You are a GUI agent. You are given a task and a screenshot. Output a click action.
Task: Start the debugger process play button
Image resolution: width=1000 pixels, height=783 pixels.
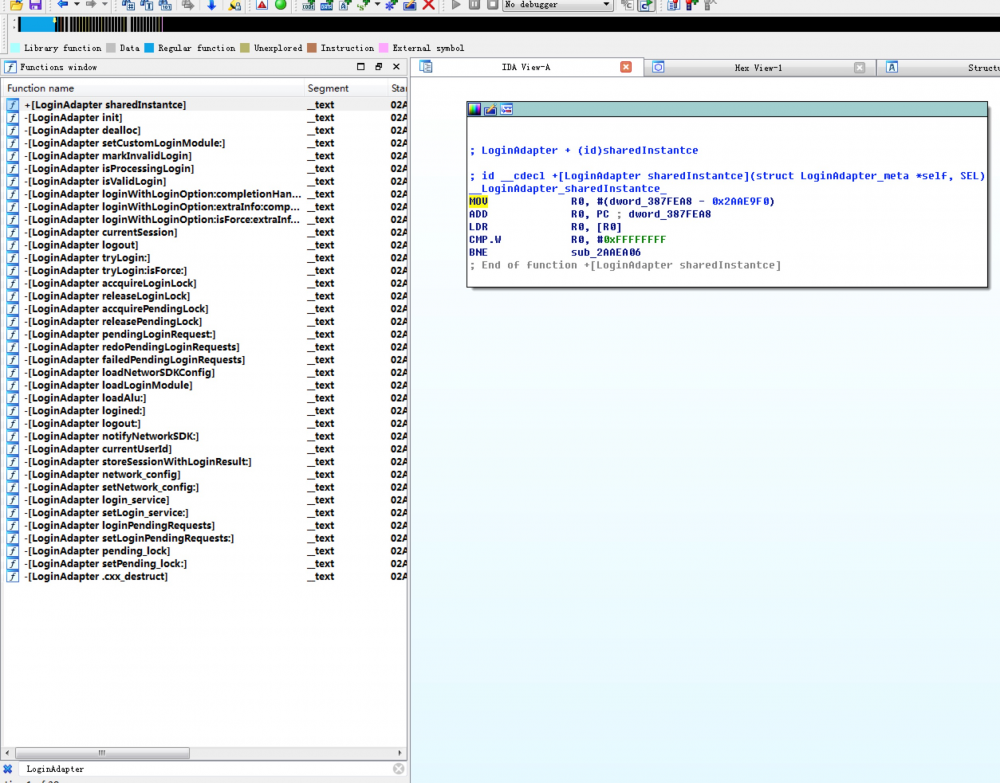click(457, 5)
